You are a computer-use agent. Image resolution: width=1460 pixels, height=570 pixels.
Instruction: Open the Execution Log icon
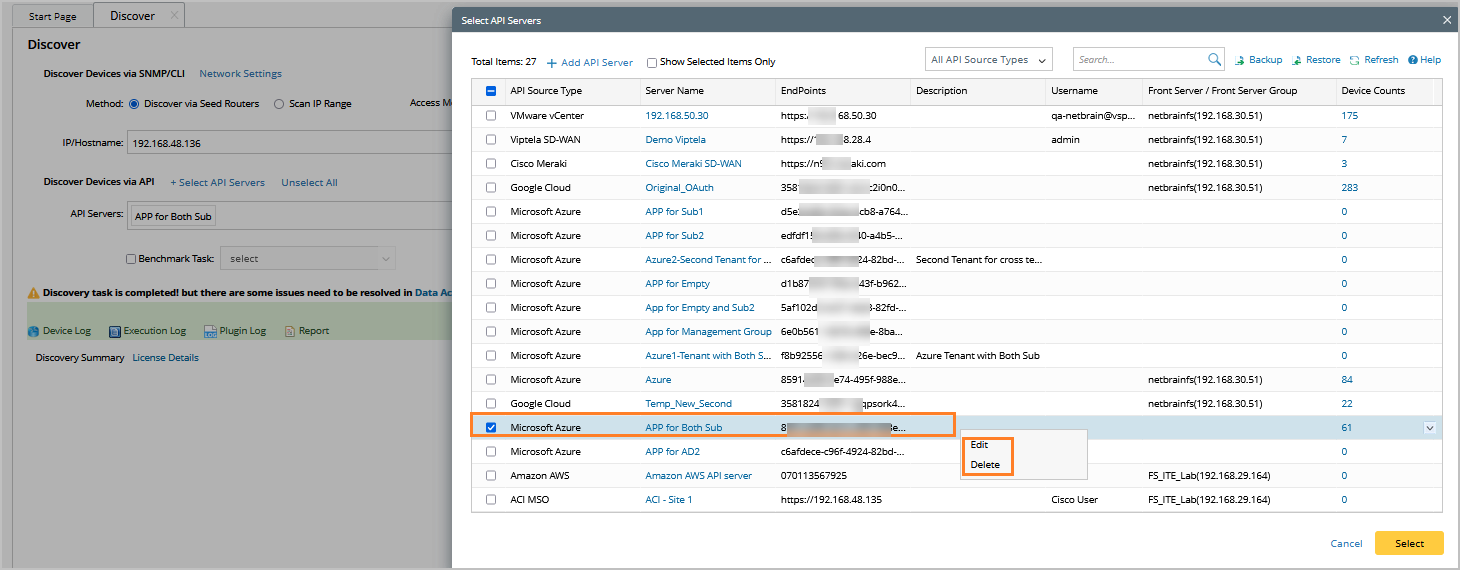(115, 331)
